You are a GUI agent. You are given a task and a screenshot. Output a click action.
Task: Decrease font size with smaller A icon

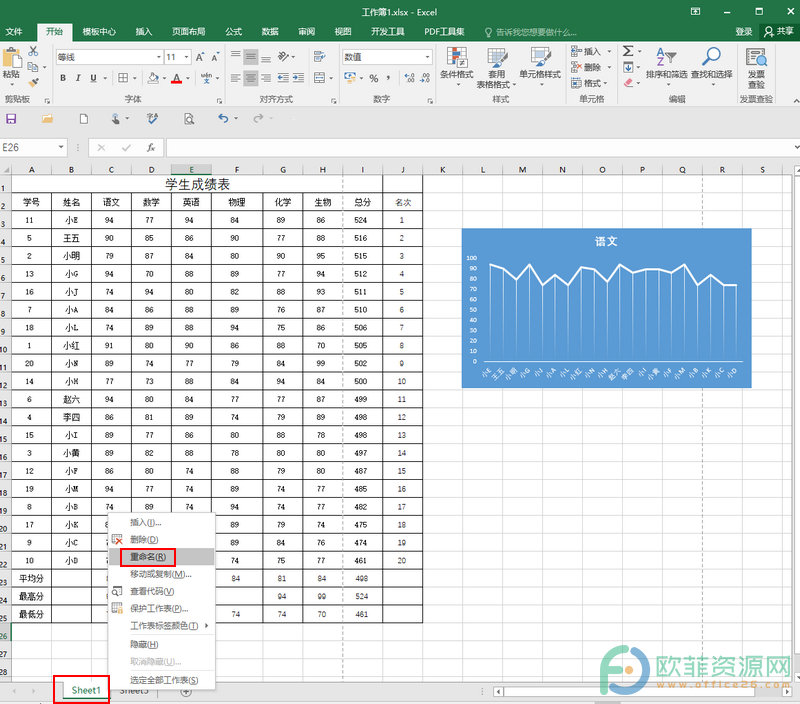215,57
